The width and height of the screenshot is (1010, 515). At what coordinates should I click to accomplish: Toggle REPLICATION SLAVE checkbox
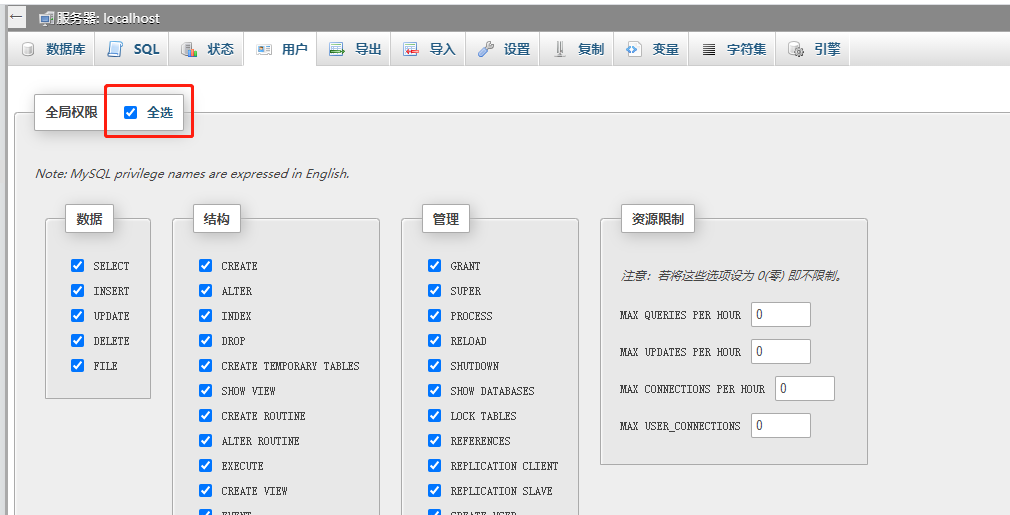435,491
